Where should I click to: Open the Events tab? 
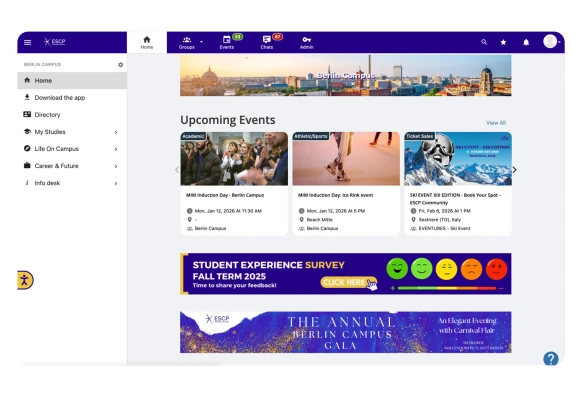(227, 43)
